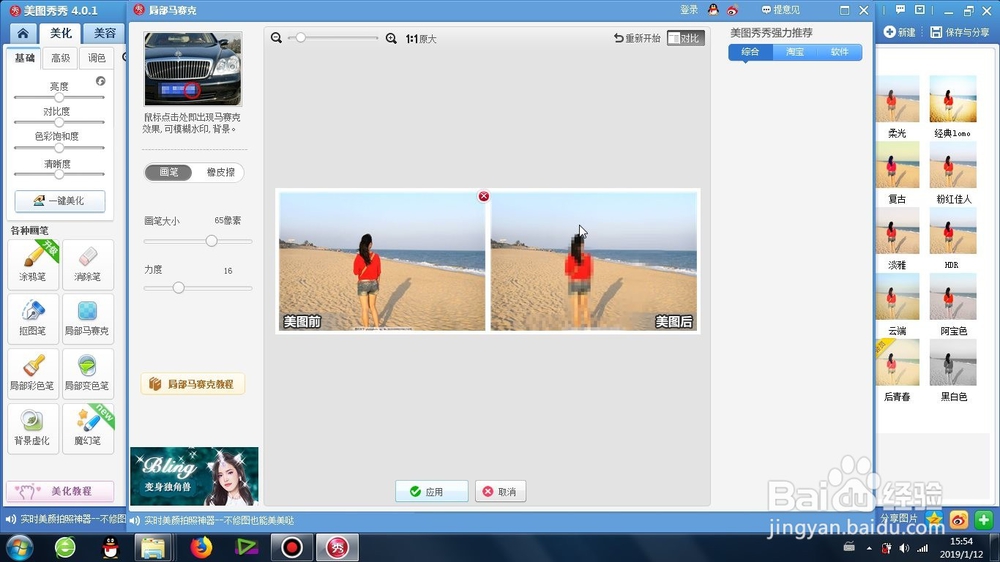Click the Weibo share icon at bottom right
1000x562 pixels.
pyautogui.click(x=959, y=520)
